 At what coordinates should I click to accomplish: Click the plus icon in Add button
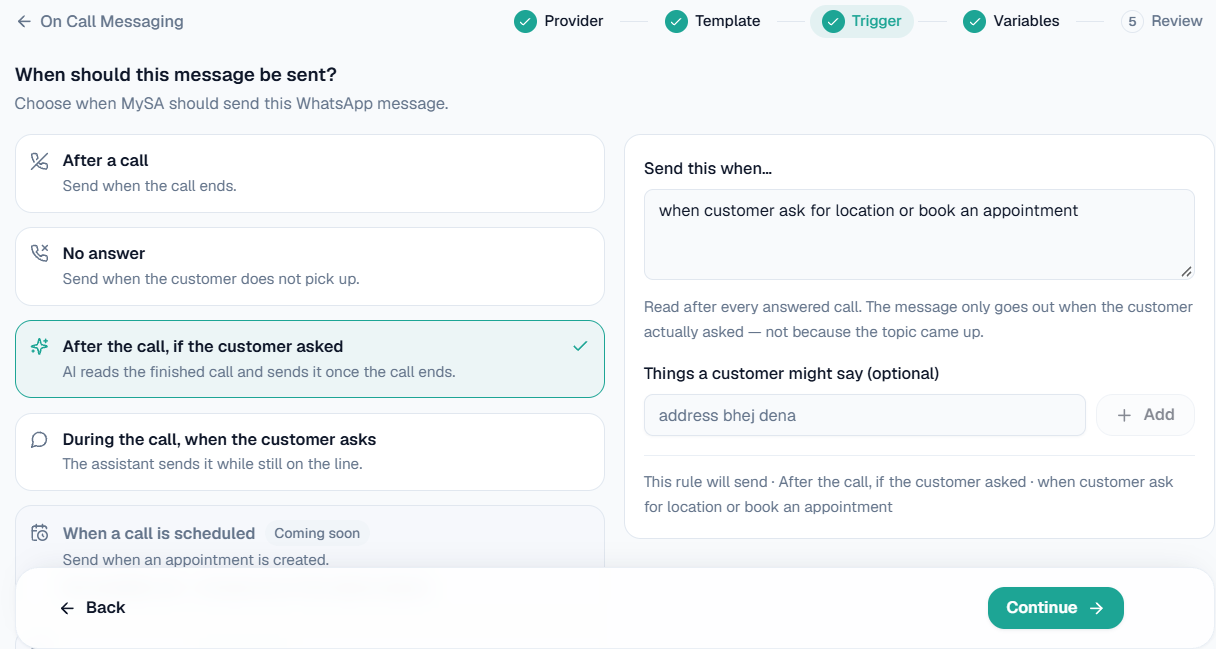click(x=1124, y=415)
